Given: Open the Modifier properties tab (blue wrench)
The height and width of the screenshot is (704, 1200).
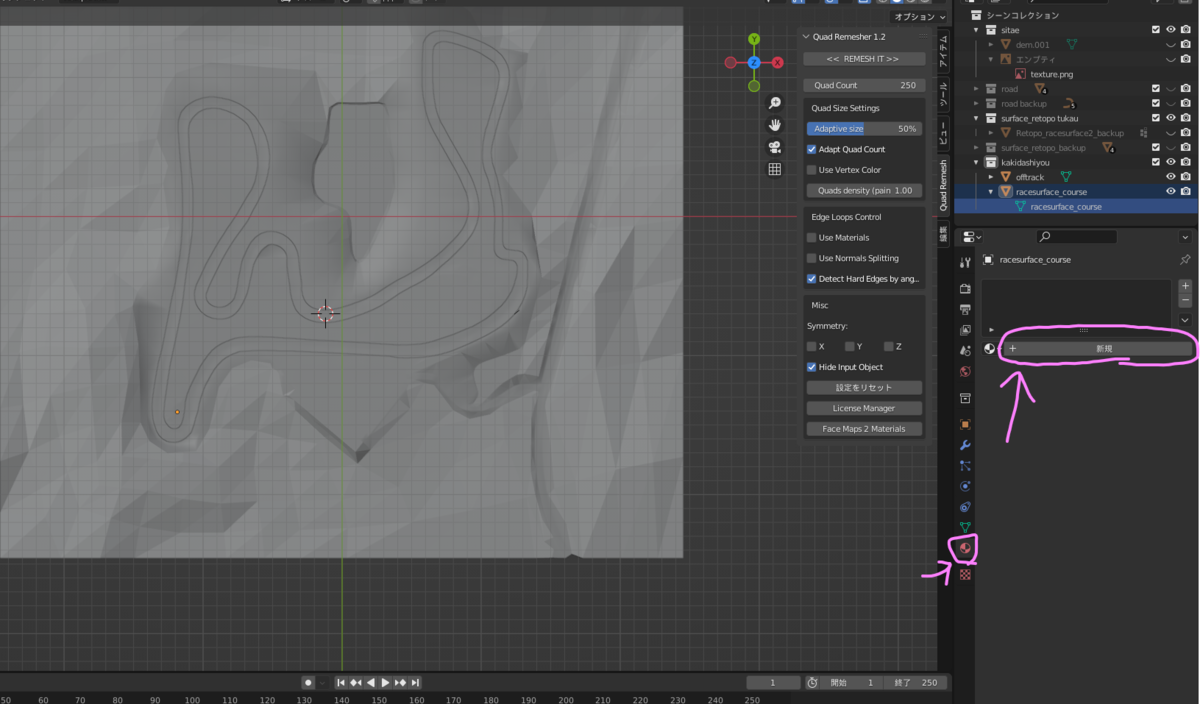Looking at the screenshot, I should [965, 445].
